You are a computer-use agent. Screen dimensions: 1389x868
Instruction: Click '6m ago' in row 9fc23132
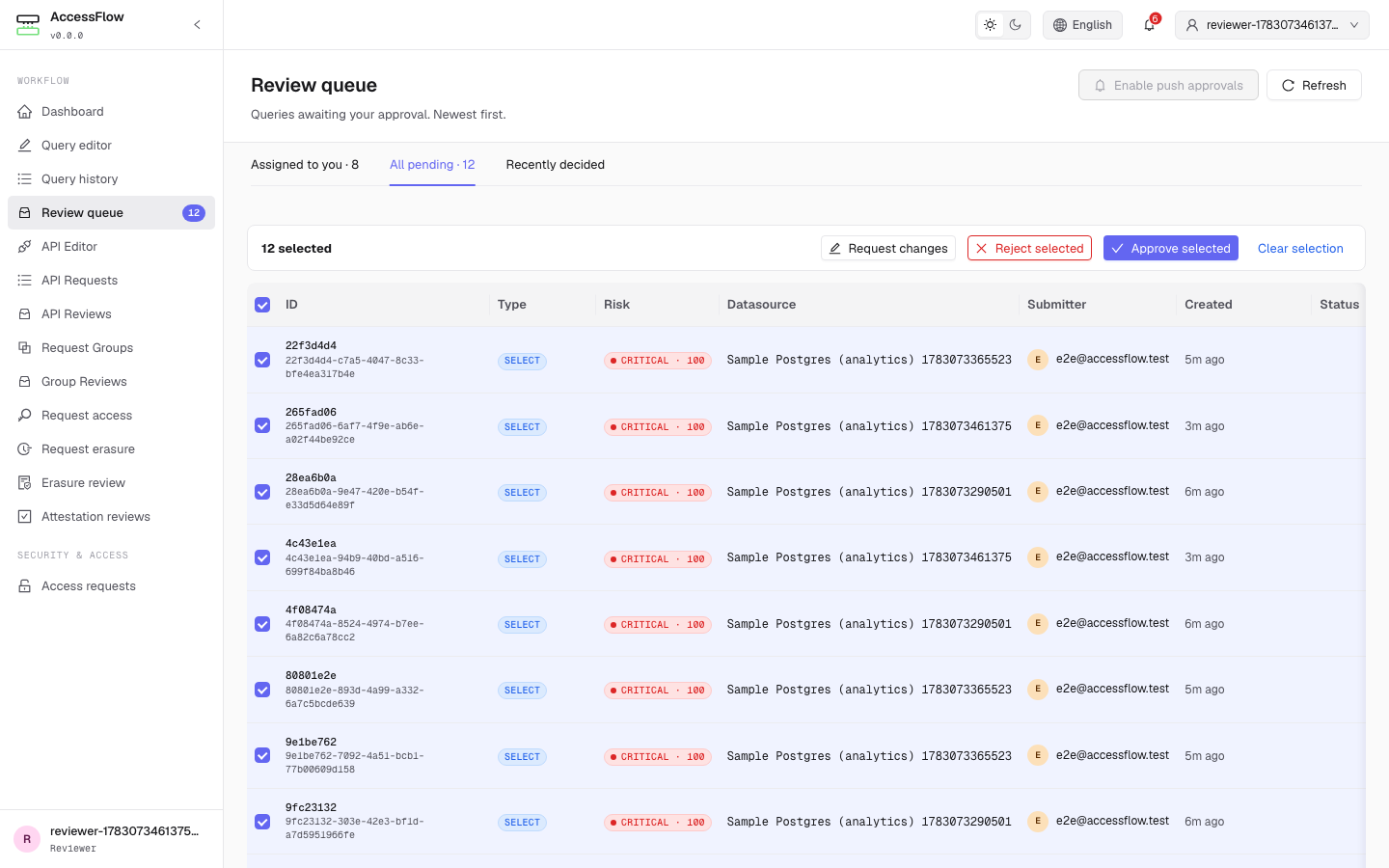click(x=1204, y=822)
